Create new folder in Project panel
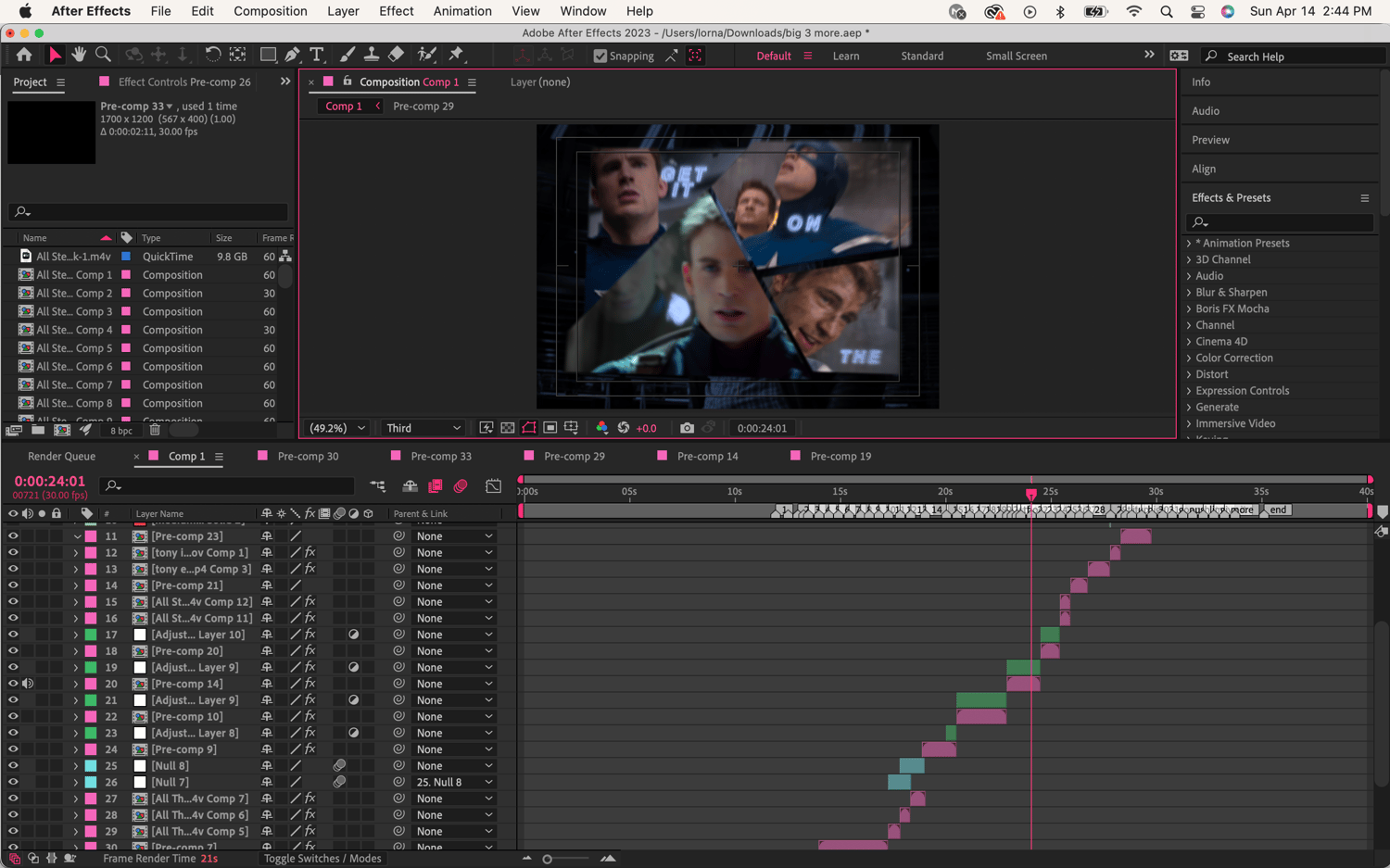Screen dimensions: 1390x868 pyautogui.click(x=38, y=430)
